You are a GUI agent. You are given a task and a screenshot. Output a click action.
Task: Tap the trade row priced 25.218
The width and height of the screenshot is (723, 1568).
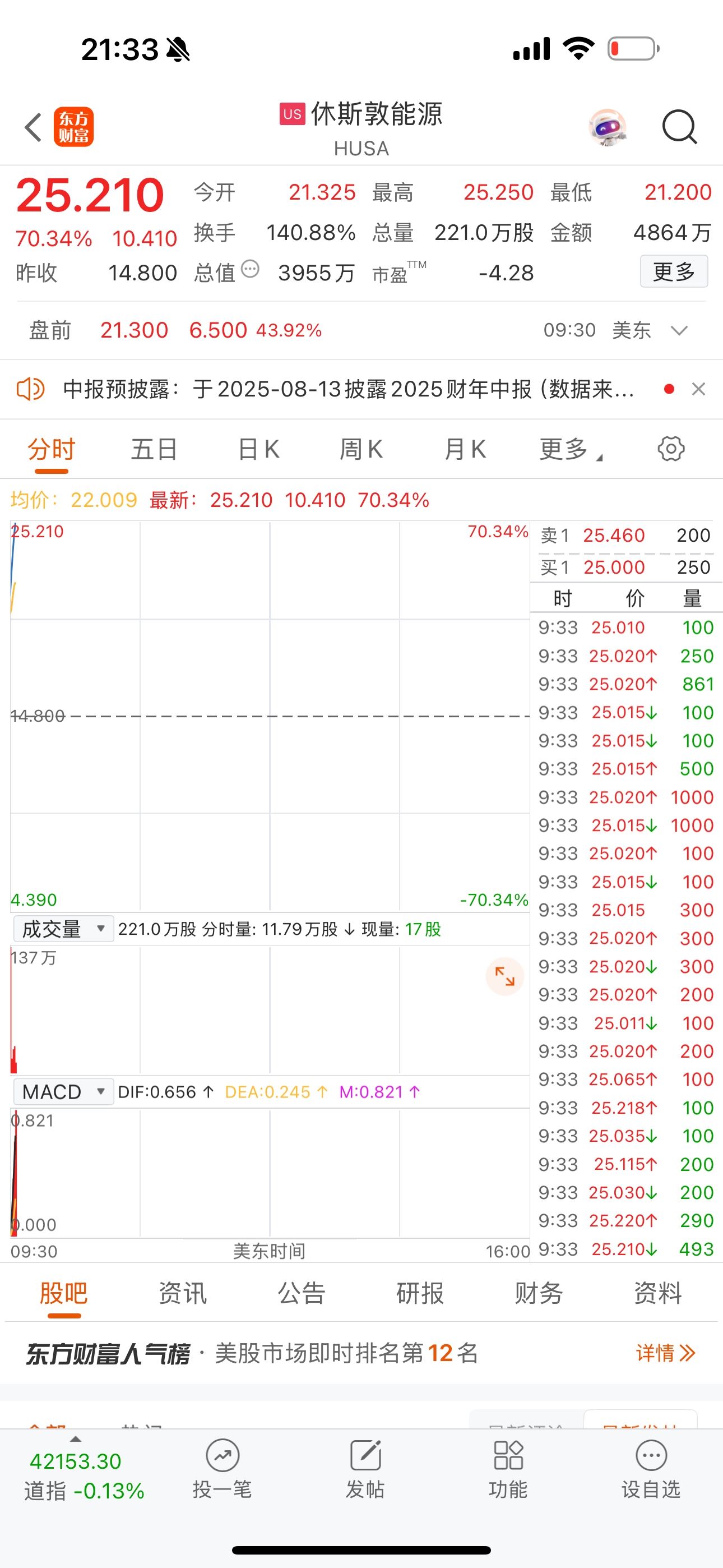pos(625,1108)
